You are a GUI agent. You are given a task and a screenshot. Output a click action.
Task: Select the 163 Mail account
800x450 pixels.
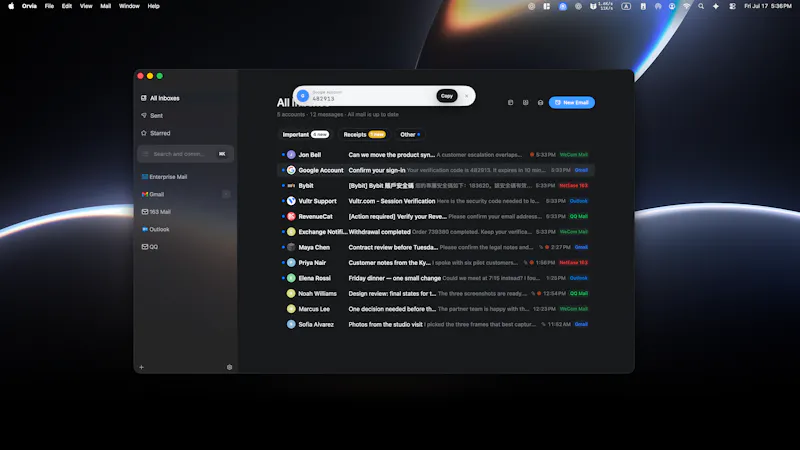(x=185, y=212)
